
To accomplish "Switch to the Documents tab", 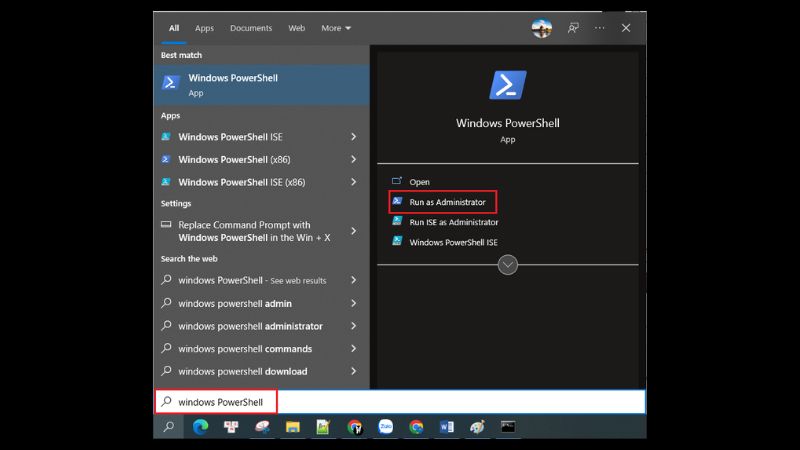I will pos(250,28).
